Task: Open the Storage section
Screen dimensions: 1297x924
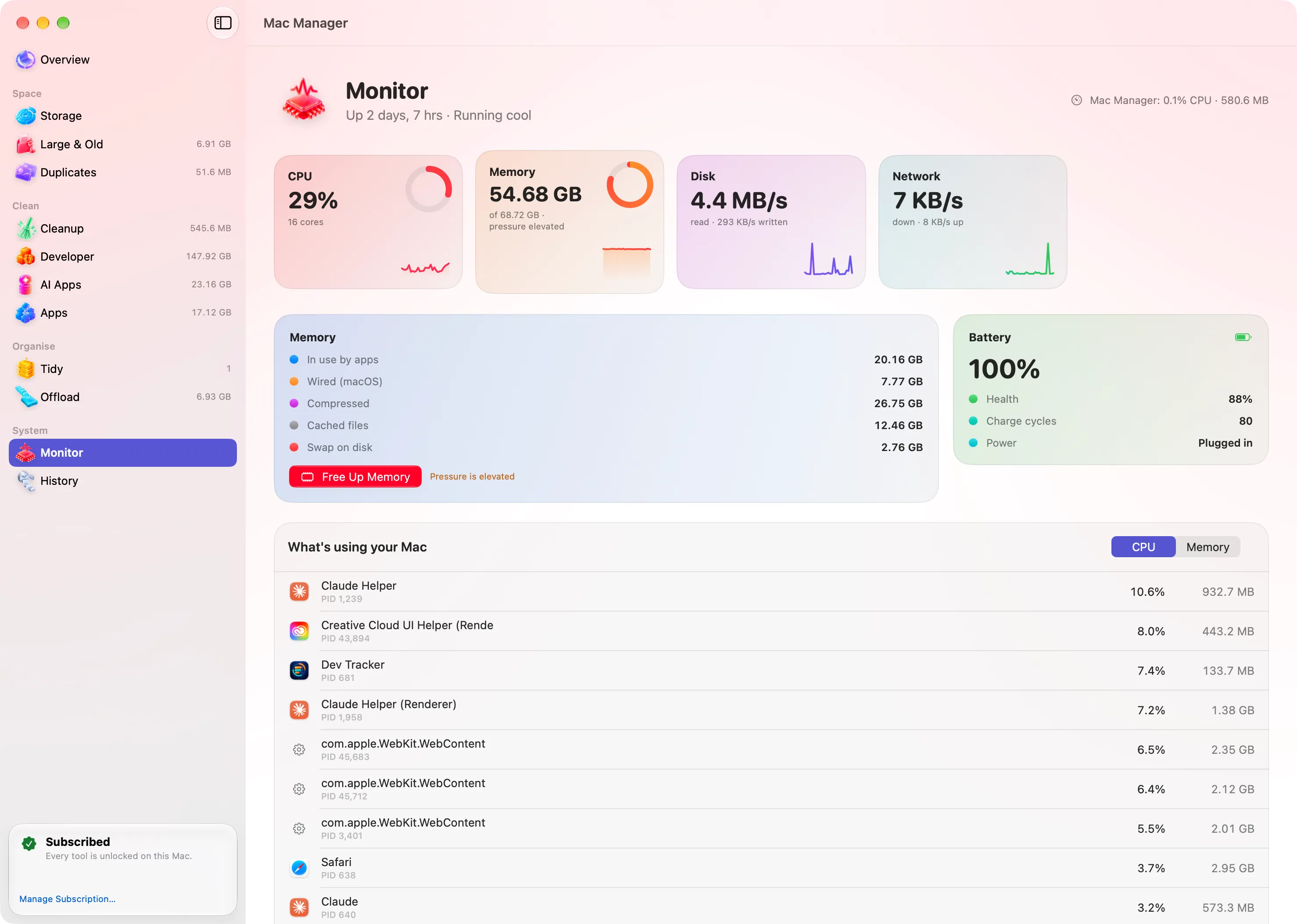Action: pyautogui.click(x=123, y=116)
